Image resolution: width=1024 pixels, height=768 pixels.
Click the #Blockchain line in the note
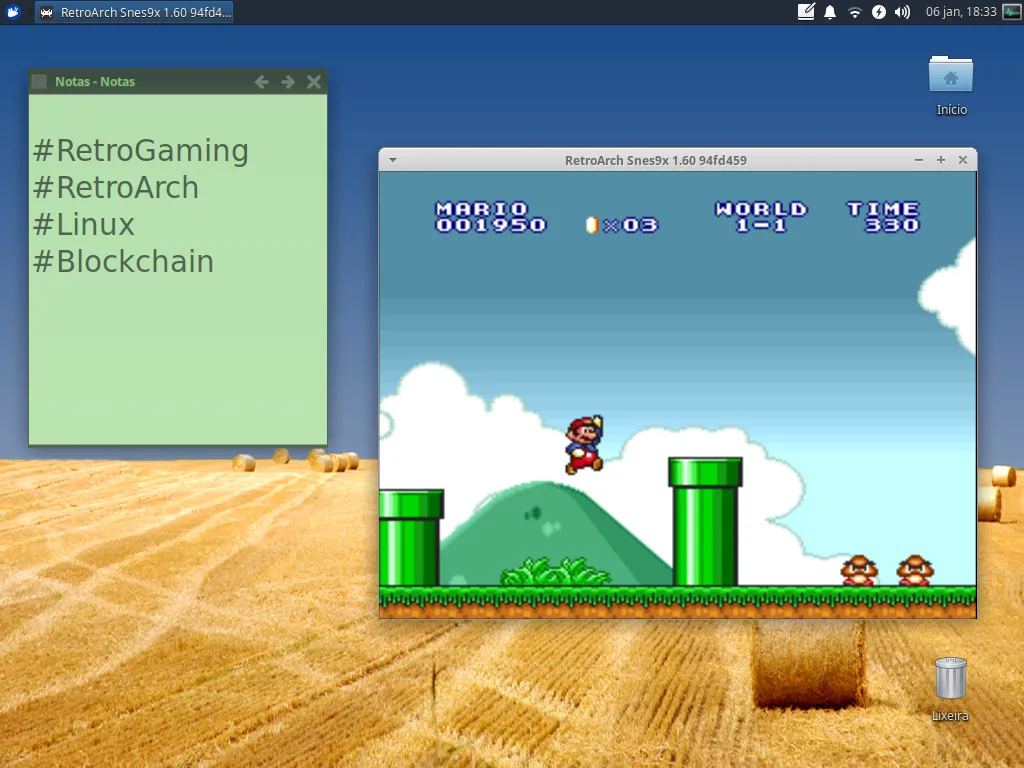pyautogui.click(x=123, y=261)
